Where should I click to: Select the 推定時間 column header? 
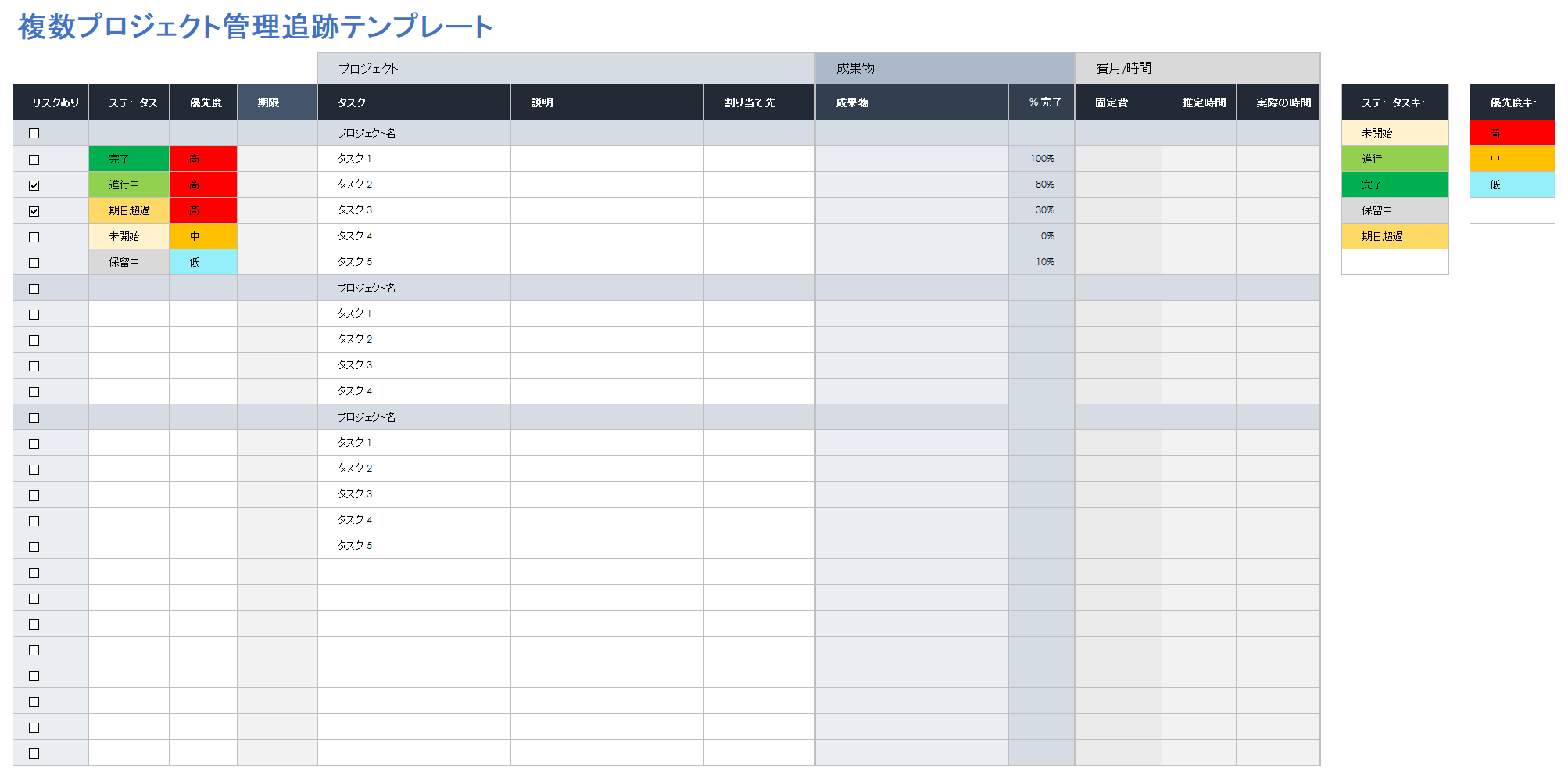(1199, 102)
